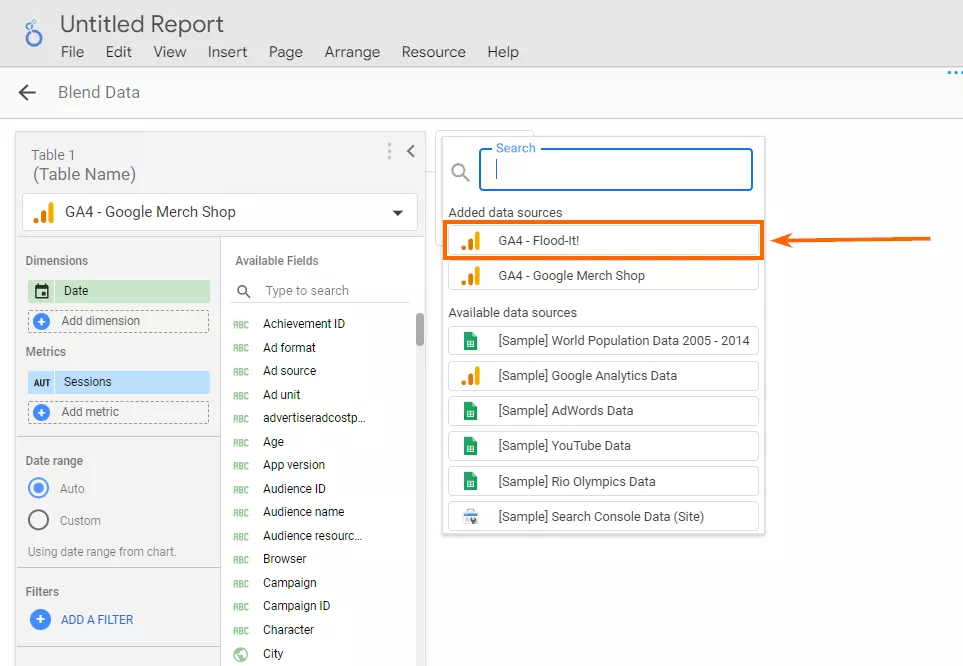Screen dimensions: 963x666
Task: Open the Page menu
Action: 286,52
